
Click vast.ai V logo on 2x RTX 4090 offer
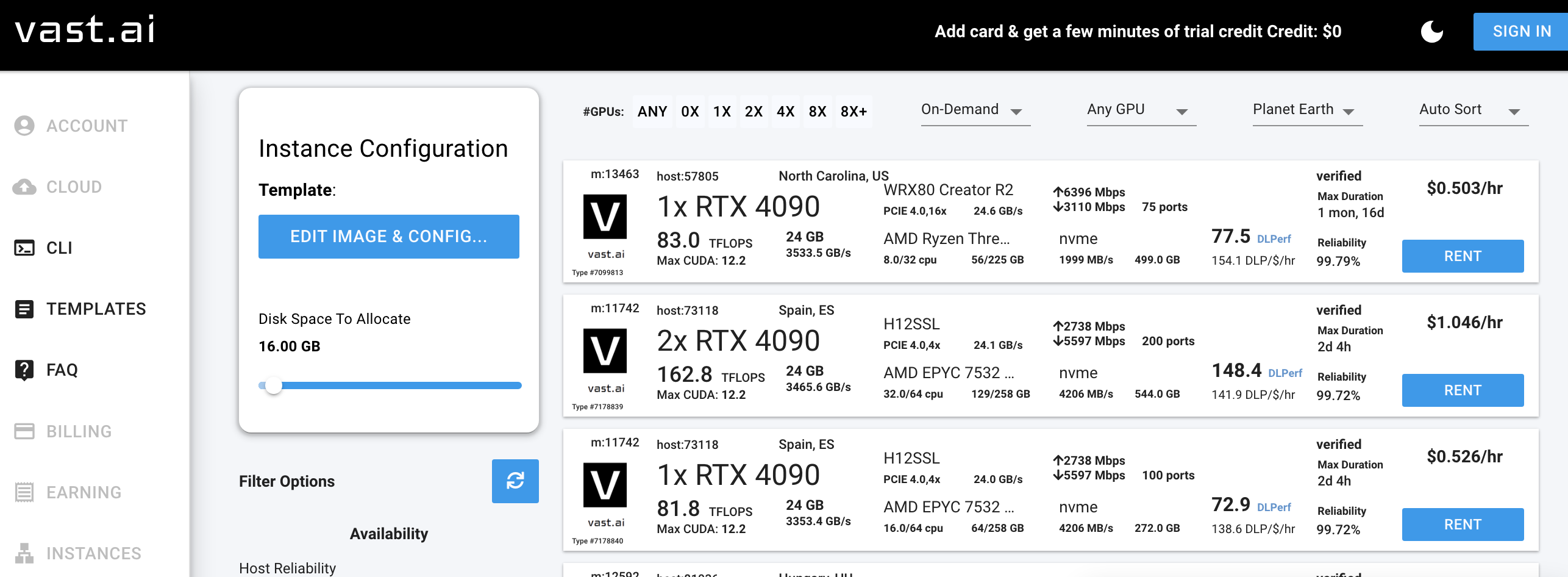(x=605, y=351)
